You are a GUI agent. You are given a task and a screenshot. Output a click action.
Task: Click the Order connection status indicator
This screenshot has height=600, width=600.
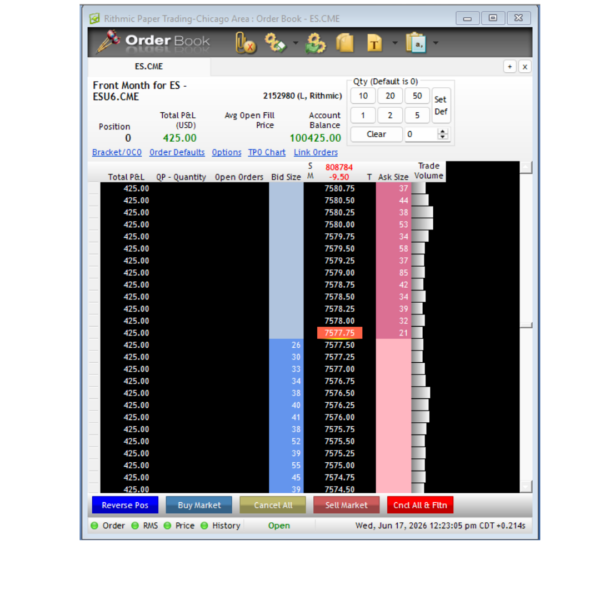tap(95, 525)
